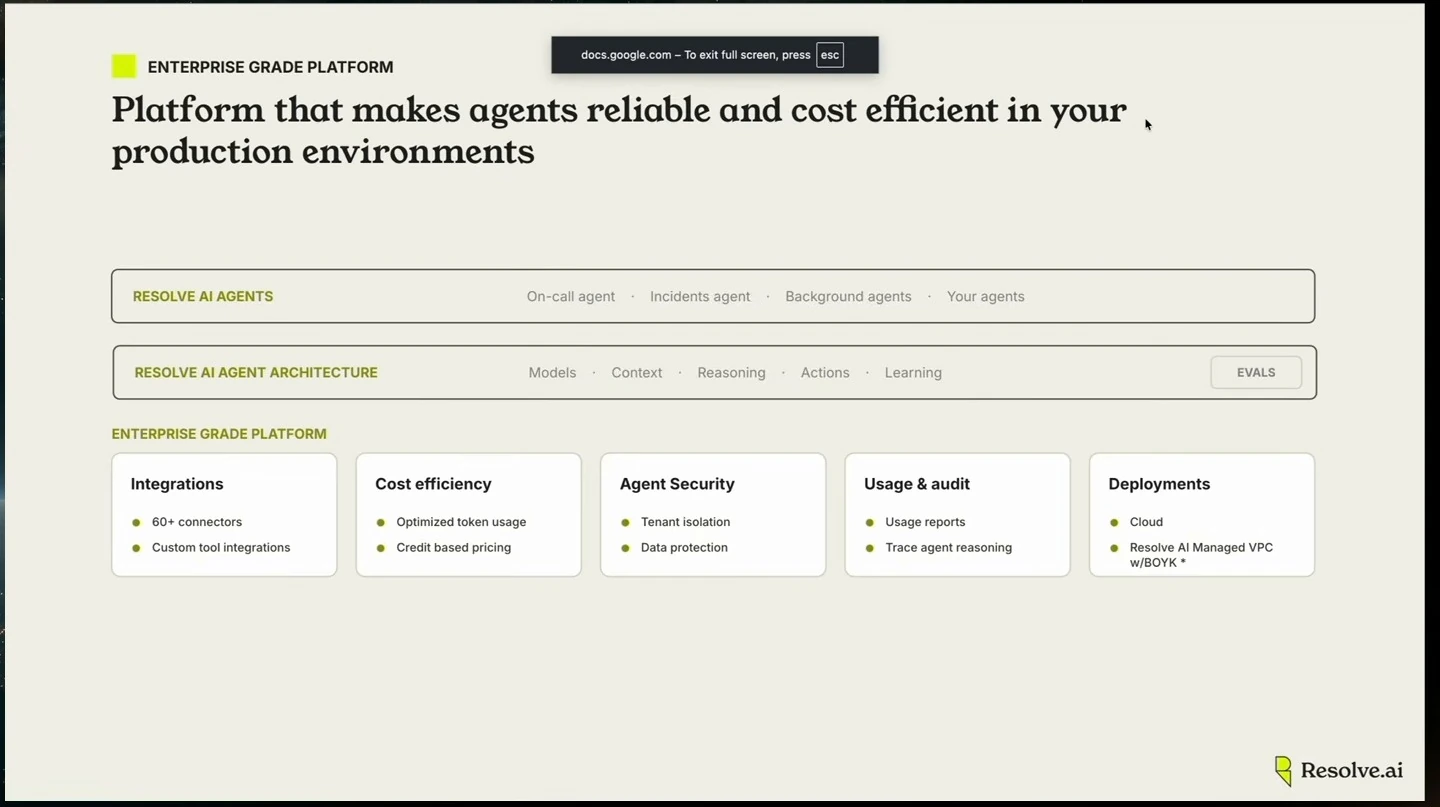Screen dimensions: 1440x807
Task: Click the 'docs.google.com' fullscreen notice text
Action: click(696, 55)
